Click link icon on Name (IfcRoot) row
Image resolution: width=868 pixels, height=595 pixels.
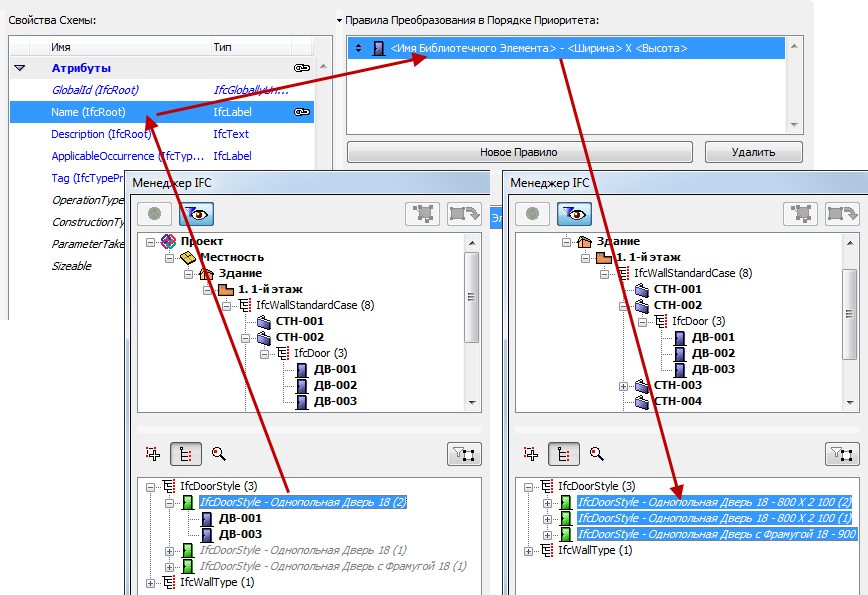pyautogui.click(x=302, y=112)
